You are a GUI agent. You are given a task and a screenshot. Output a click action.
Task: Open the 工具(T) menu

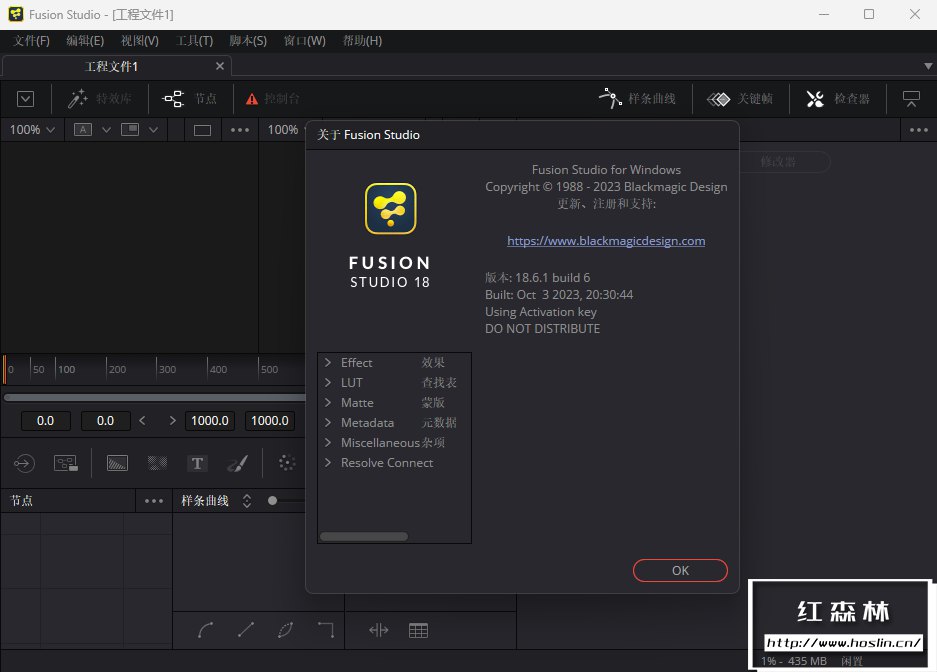(194, 41)
